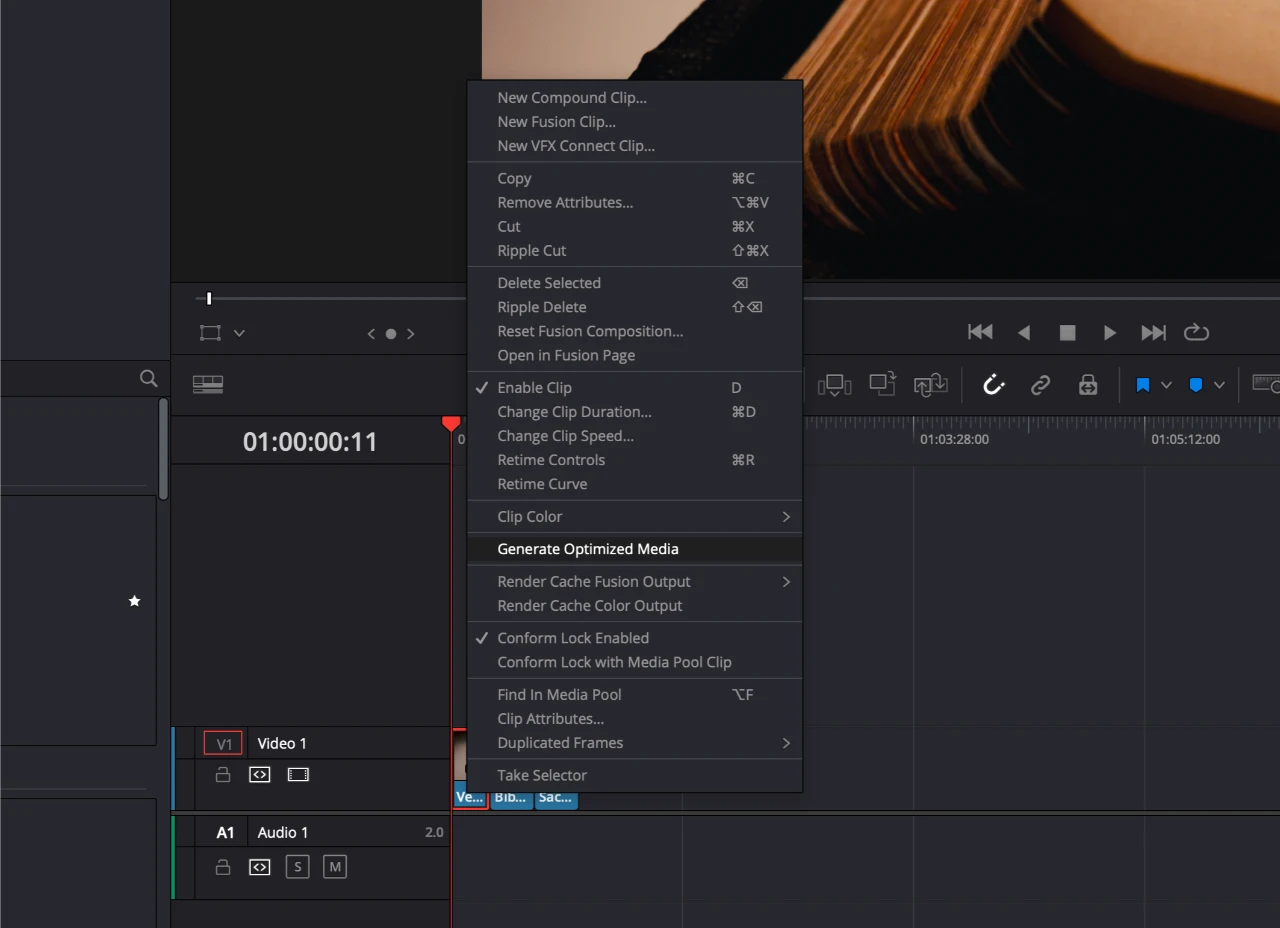Image resolution: width=1280 pixels, height=928 pixels.
Task: Open the marker color dropdown
Action: [x=1219, y=384]
